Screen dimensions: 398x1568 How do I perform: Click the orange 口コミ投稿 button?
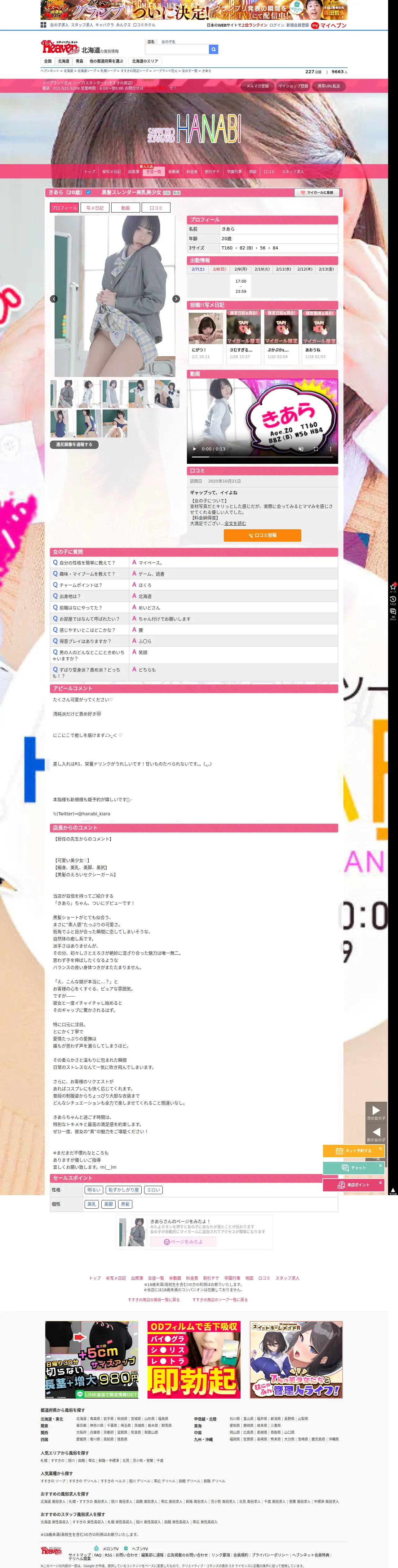click(262, 535)
